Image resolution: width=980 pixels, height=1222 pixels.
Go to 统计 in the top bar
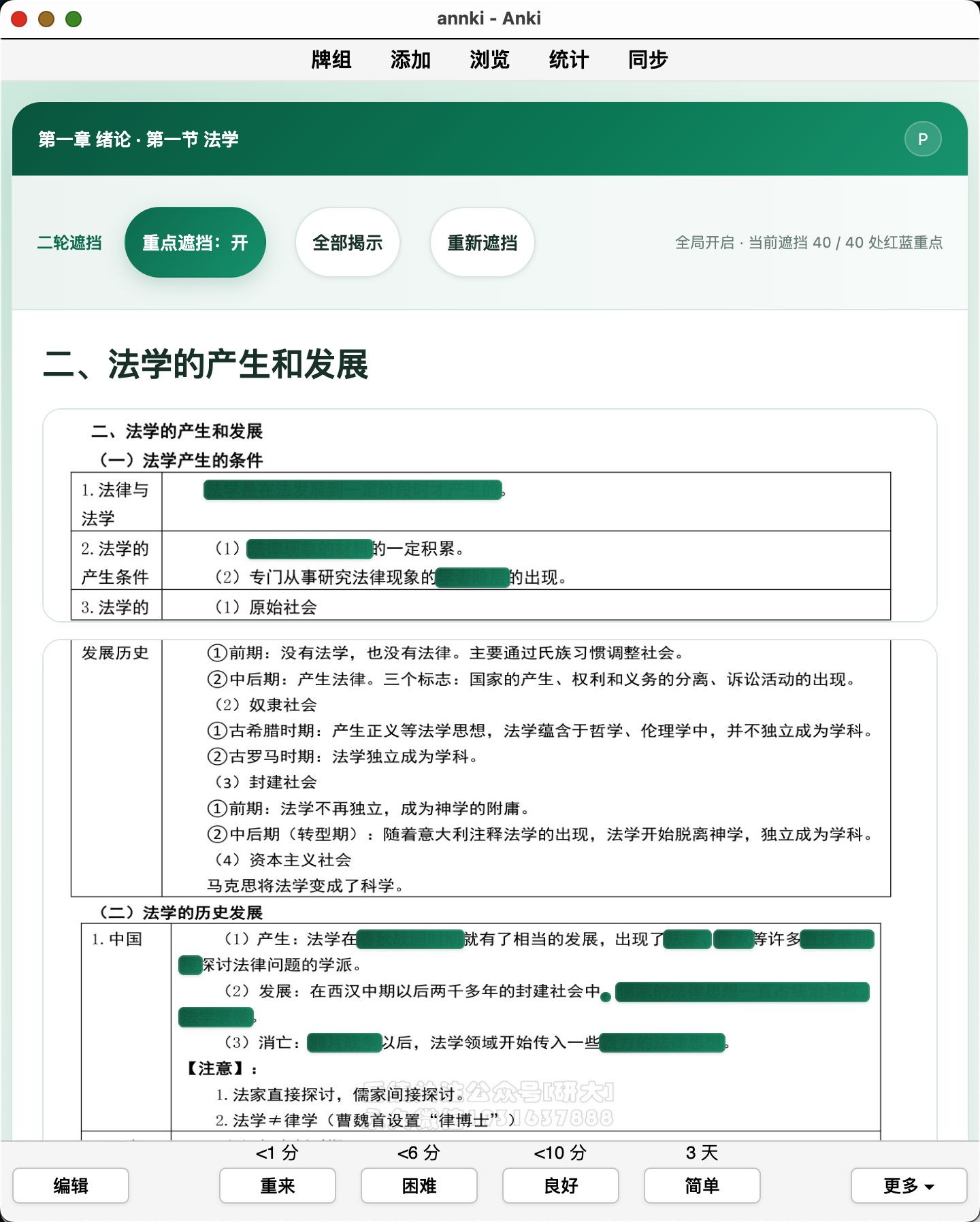pyautogui.click(x=569, y=60)
